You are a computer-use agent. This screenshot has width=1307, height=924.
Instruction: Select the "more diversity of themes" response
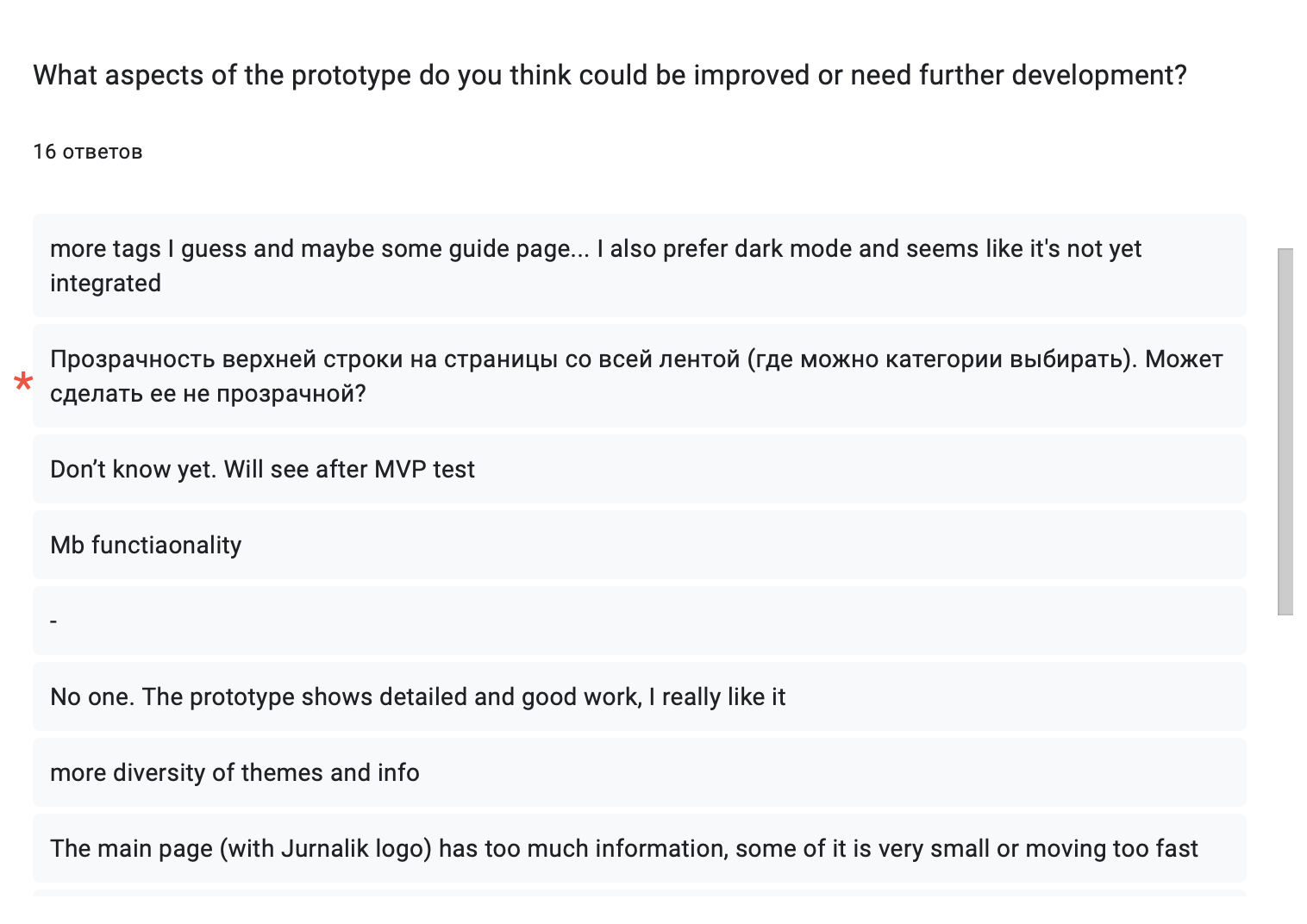pos(235,772)
